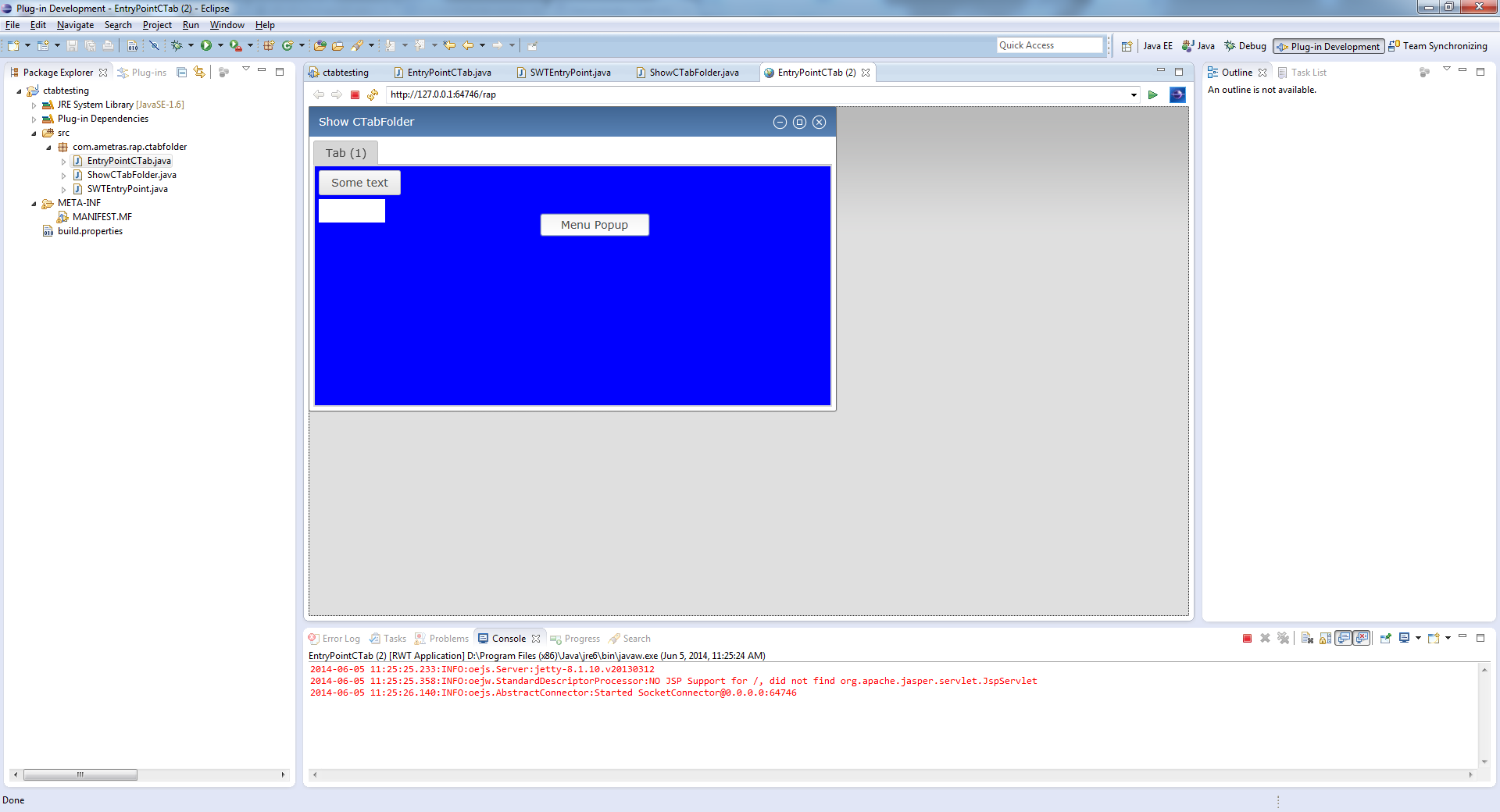Image resolution: width=1500 pixels, height=812 pixels.
Task: Click the white text field under Some text
Action: pos(352,211)
